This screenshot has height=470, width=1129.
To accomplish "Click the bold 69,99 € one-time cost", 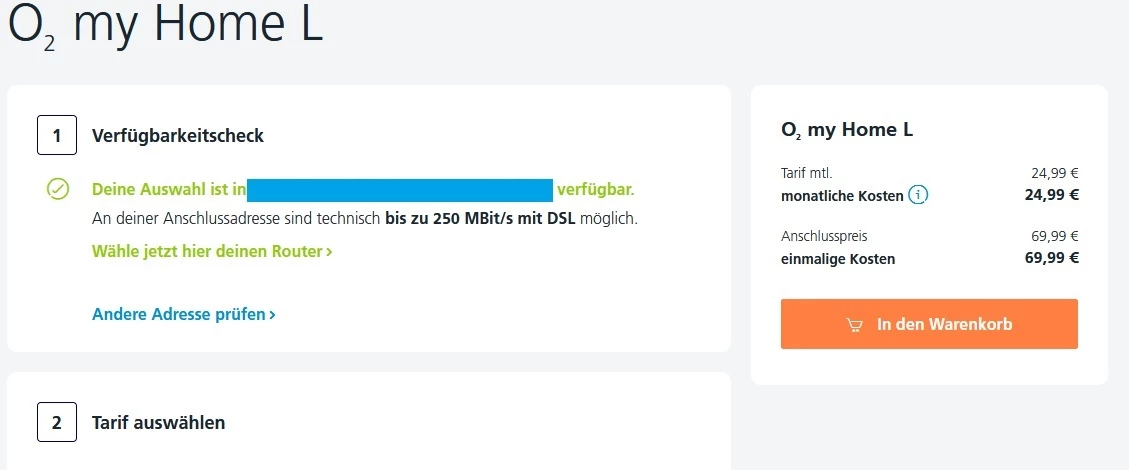I will pos(1051,259).
